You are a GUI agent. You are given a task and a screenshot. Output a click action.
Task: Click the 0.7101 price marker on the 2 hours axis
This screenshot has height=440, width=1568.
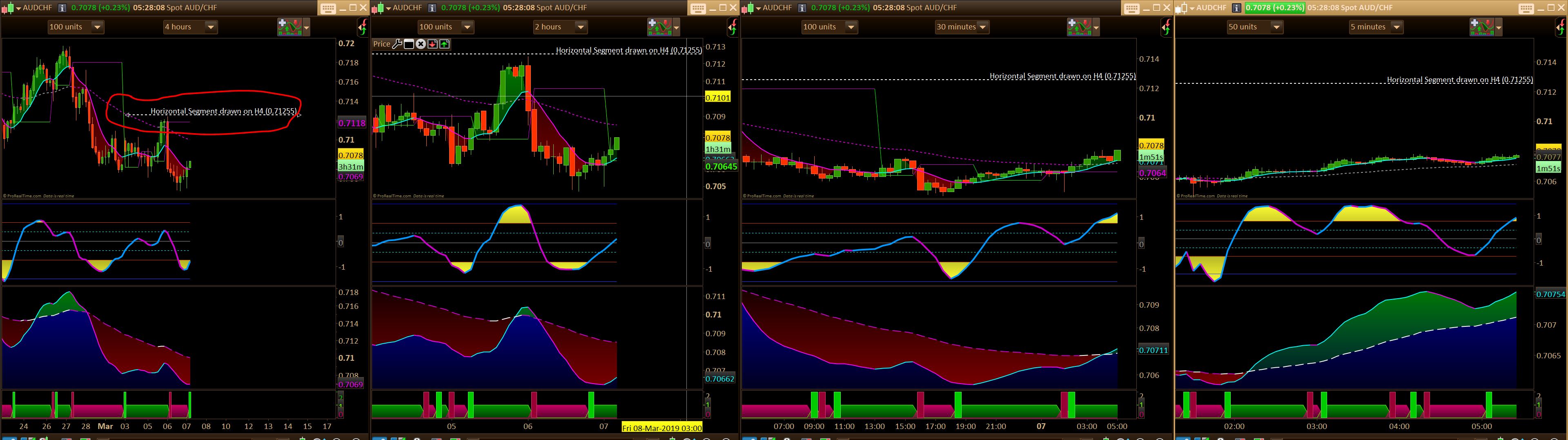tap(717, 98)
